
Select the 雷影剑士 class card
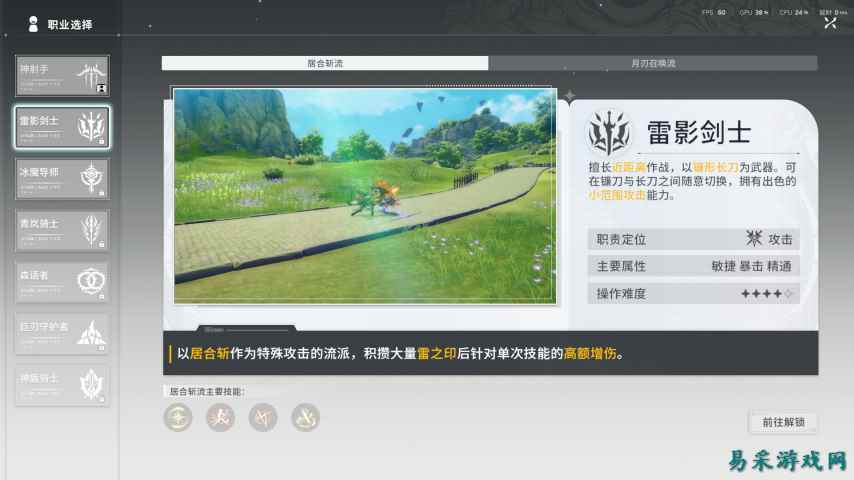coord(62,127)
